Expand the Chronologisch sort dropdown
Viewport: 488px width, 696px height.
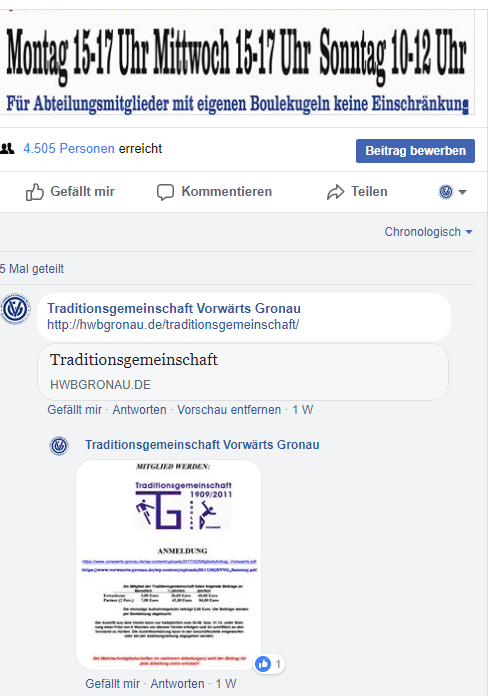(x=428, y=232)
